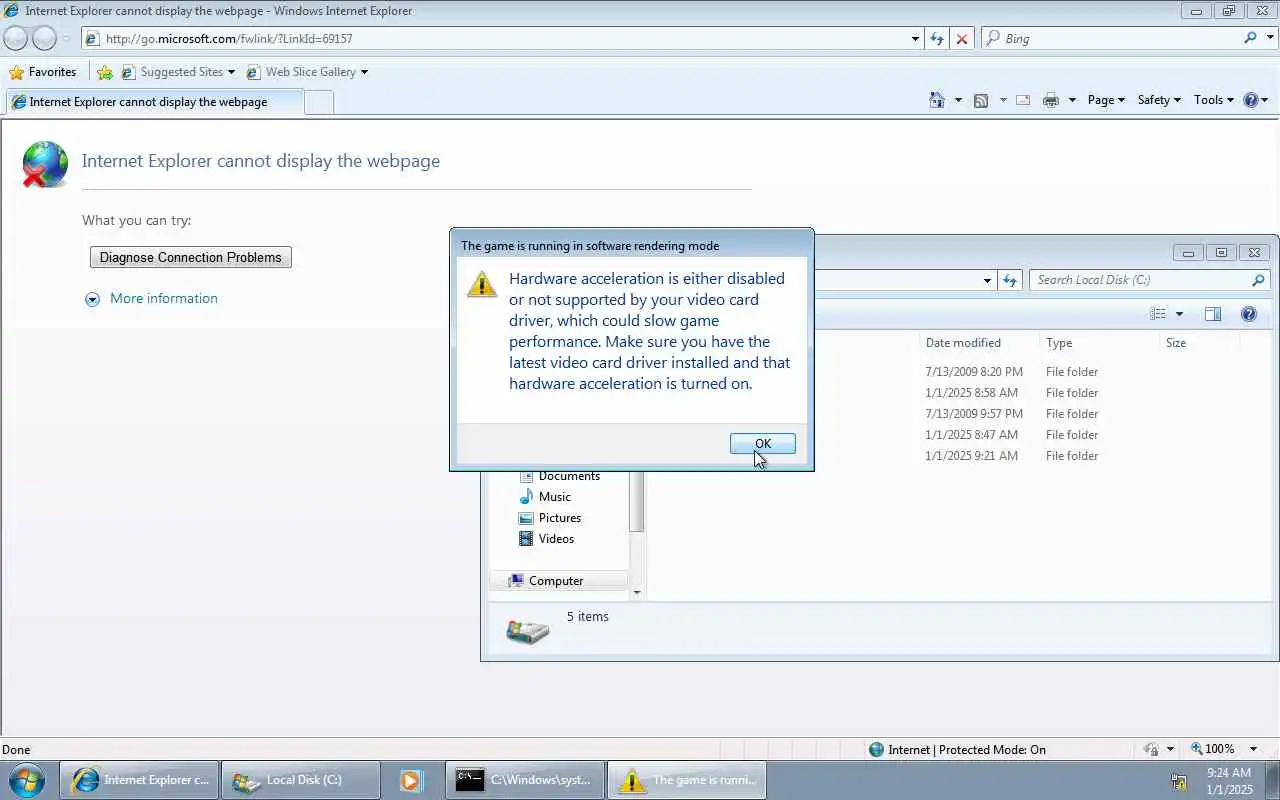1280x800 pixels.
Task: Open the zoom level 100% button
Action: (x=1212, y=749)
